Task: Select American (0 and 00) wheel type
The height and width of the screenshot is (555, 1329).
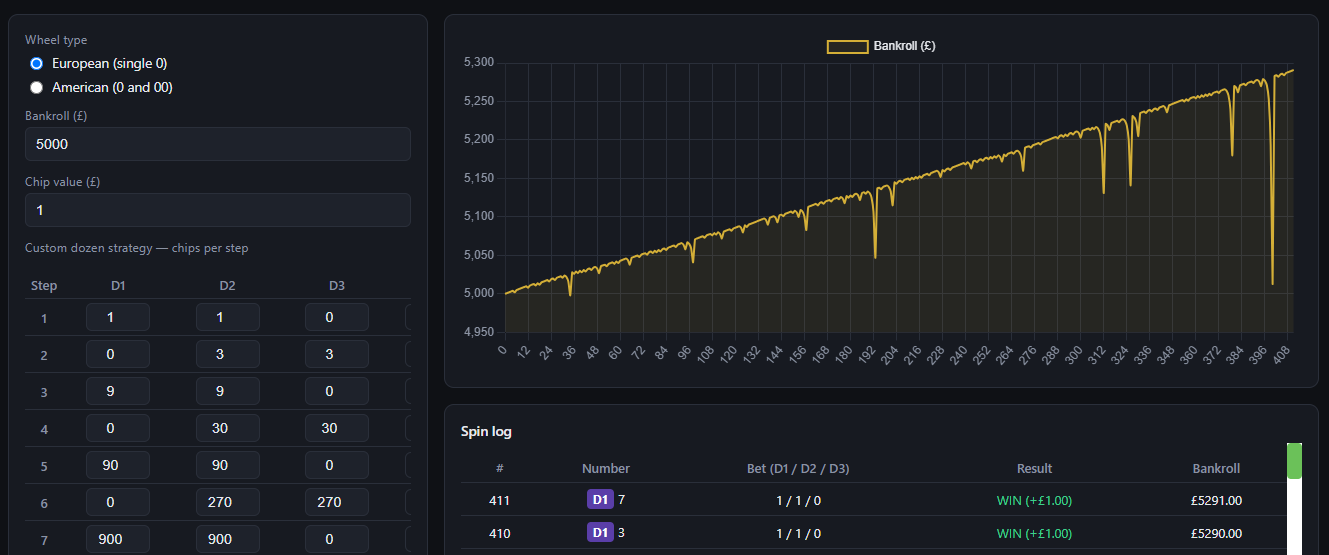Action: 37,87
